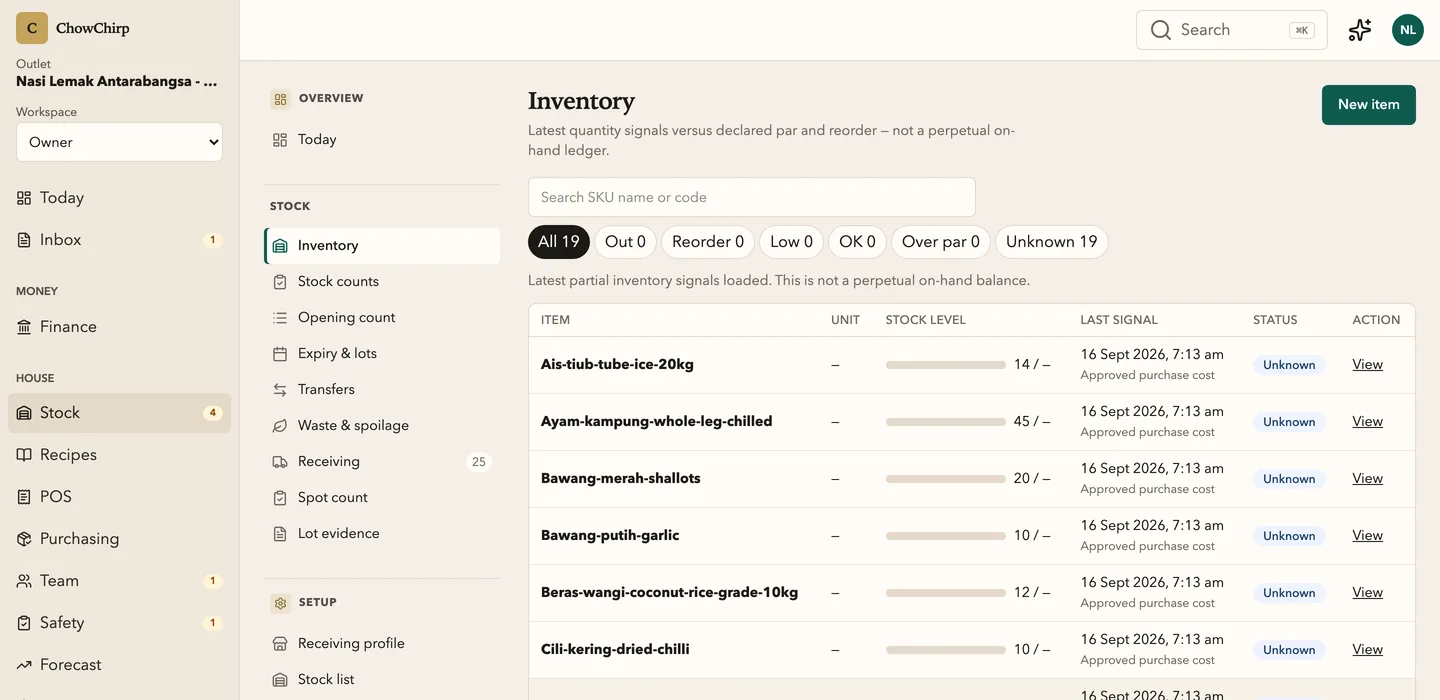Viewport: 1440px width, 700px height.
Task: Click the search magnifier icon
Action: pyautogui.click(x=1161, y=30)
